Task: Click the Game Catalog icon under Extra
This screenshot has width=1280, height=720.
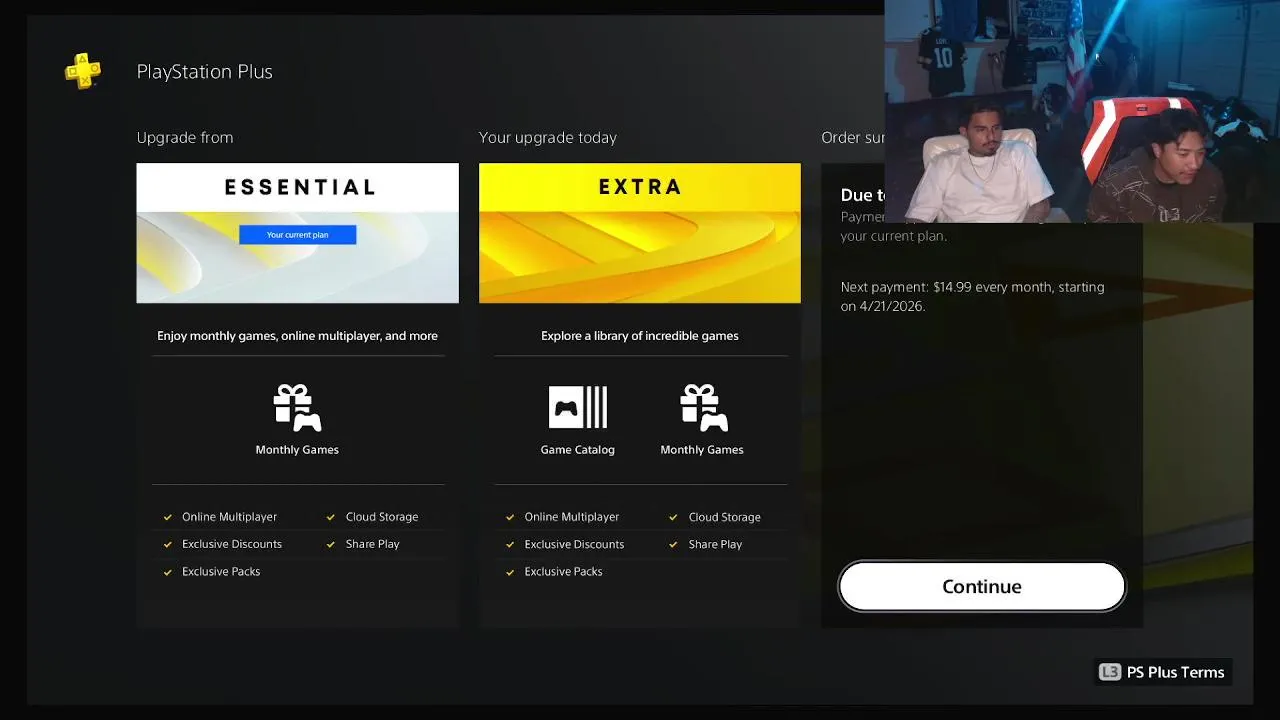Action: pyautogui.click(x=578, y=407)
